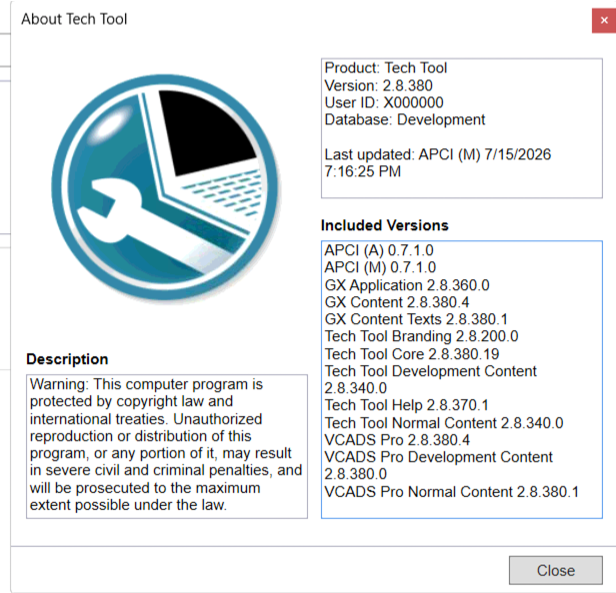Image resolution: width=616 pixels, height=593 pixels.
Task: Select VCADS Pro Development Content row
Action: coord(438,465)
